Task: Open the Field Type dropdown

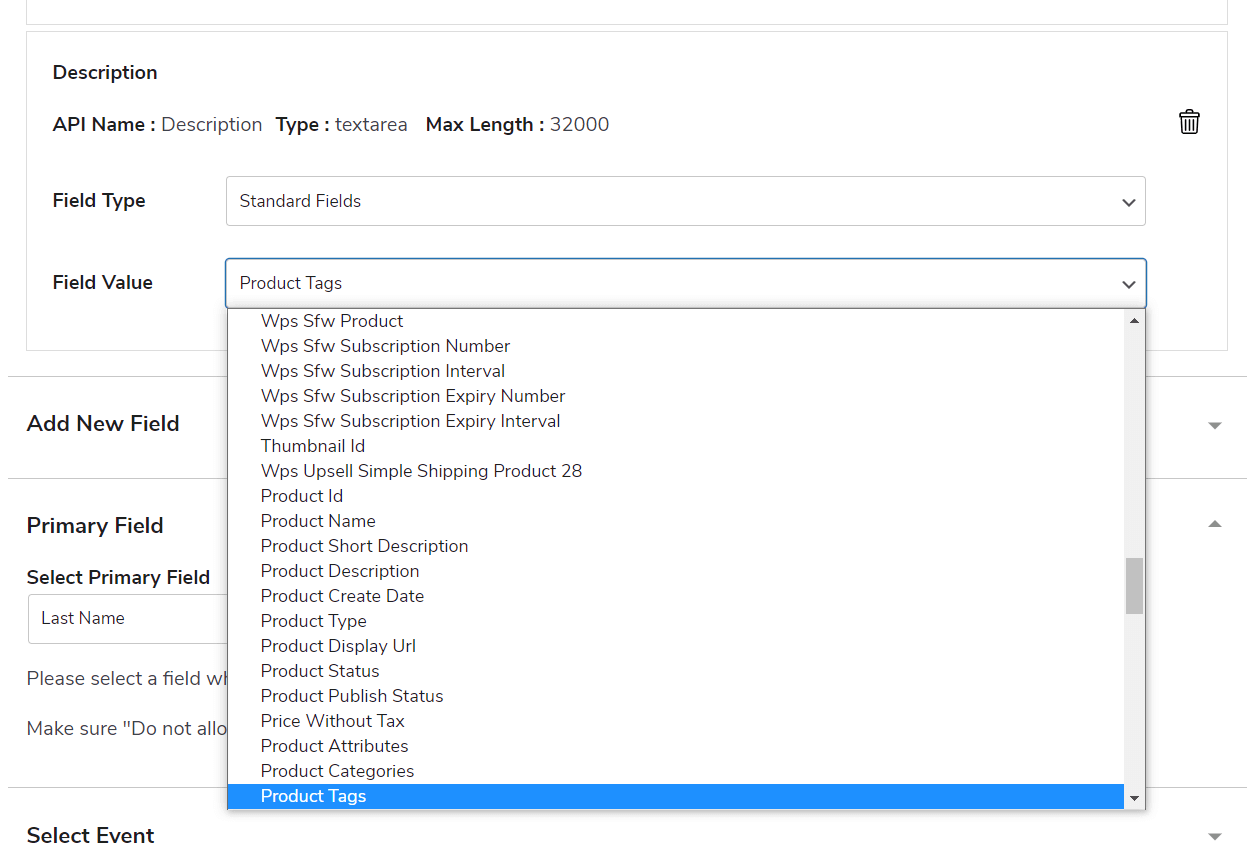Action: (685, 201)
